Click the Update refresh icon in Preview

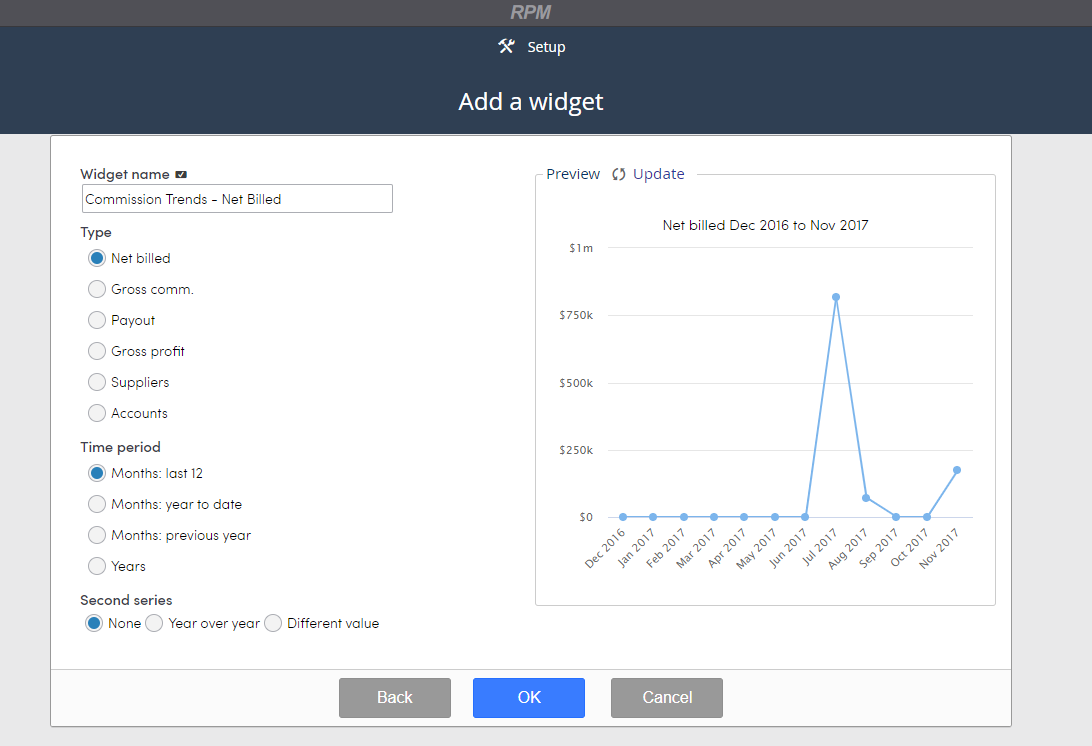(x=618, y=174)
